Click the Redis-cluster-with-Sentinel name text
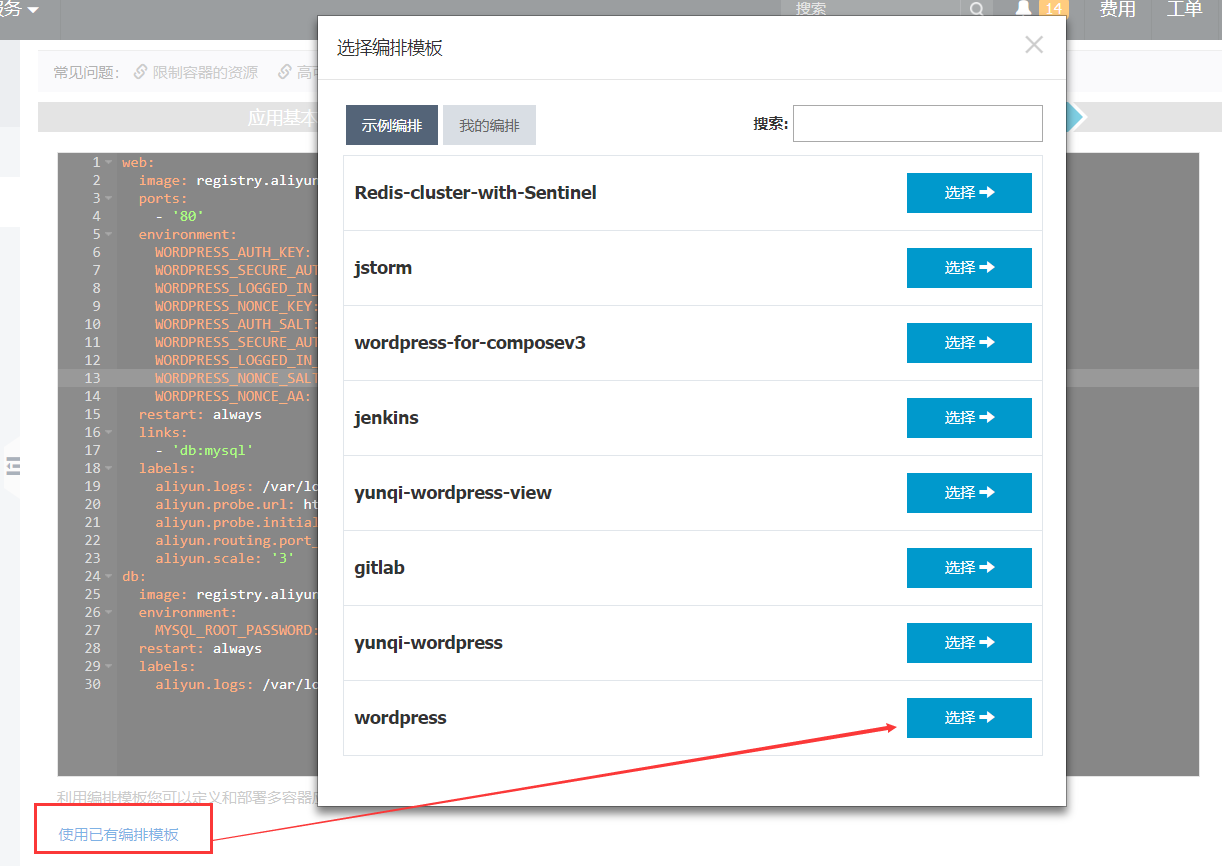The image size is (1222, 866). [x=475, y=192]
